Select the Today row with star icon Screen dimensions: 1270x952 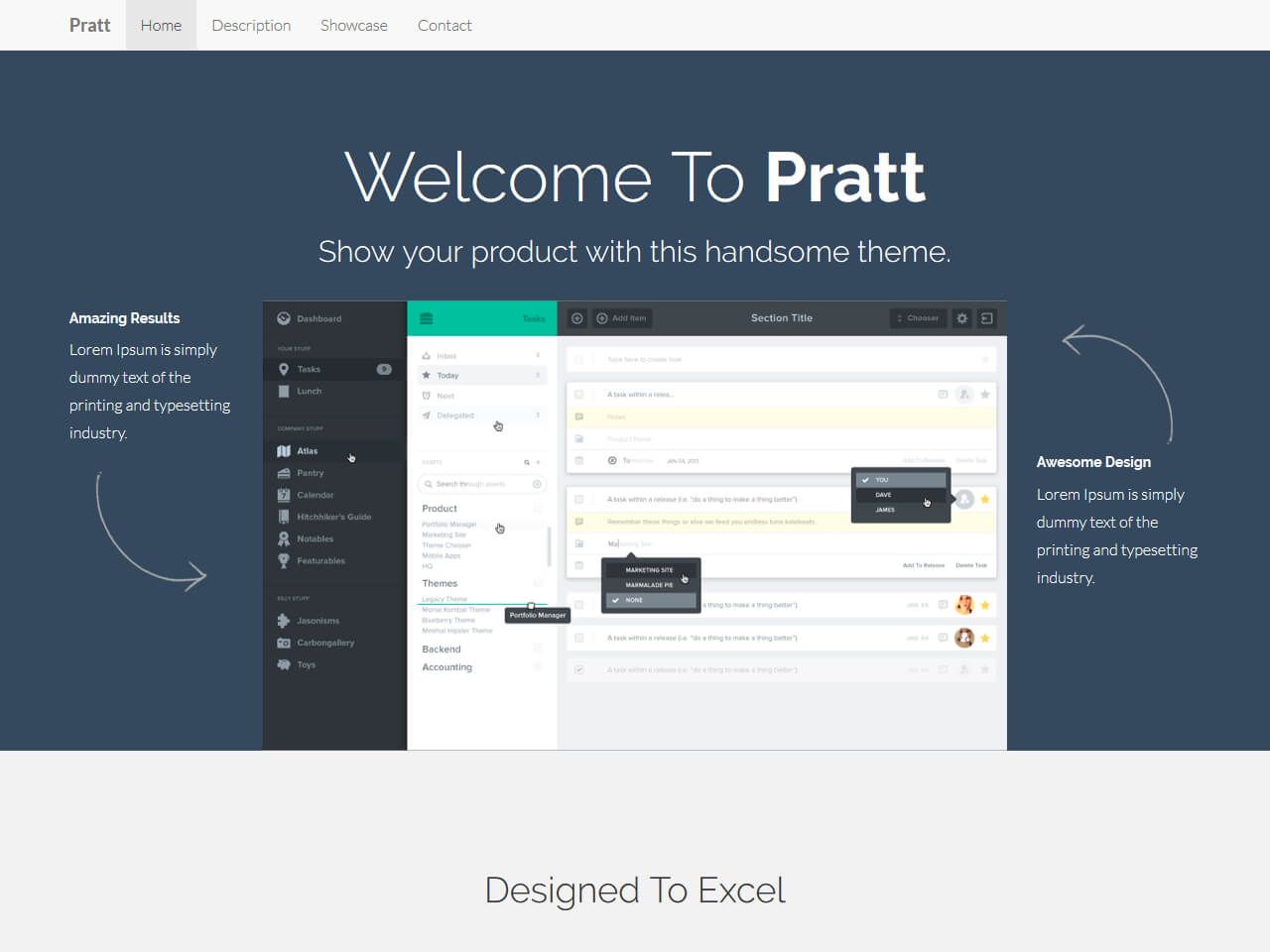point(482,375)
